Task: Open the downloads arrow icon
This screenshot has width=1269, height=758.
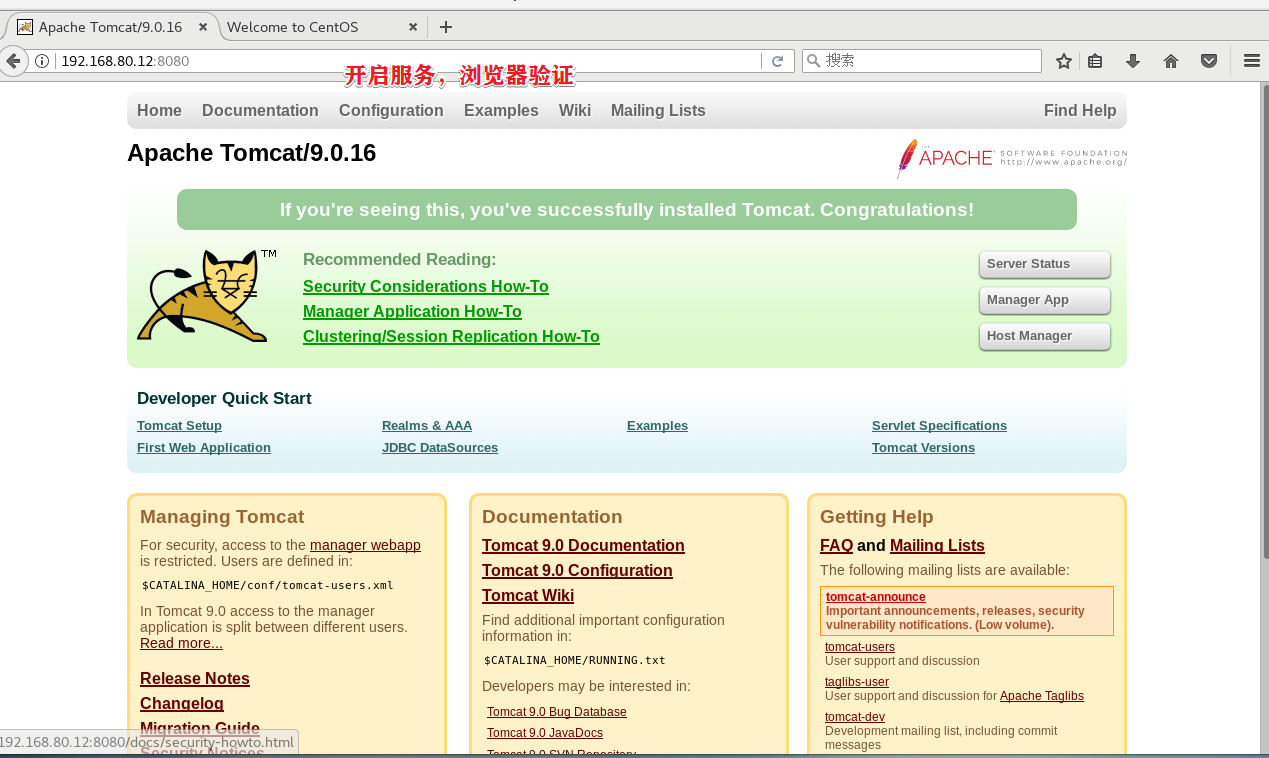Action: [x=1133, y=61]
